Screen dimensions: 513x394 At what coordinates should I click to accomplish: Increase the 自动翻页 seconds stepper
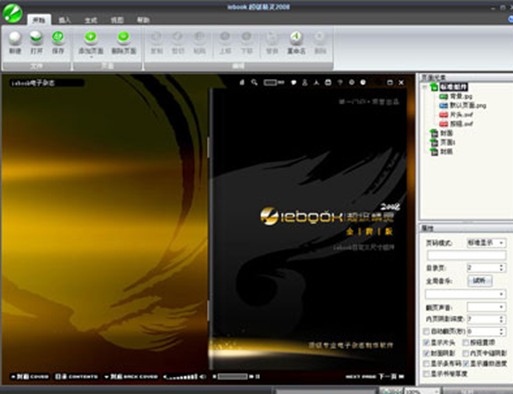click(x=501, y=329)
